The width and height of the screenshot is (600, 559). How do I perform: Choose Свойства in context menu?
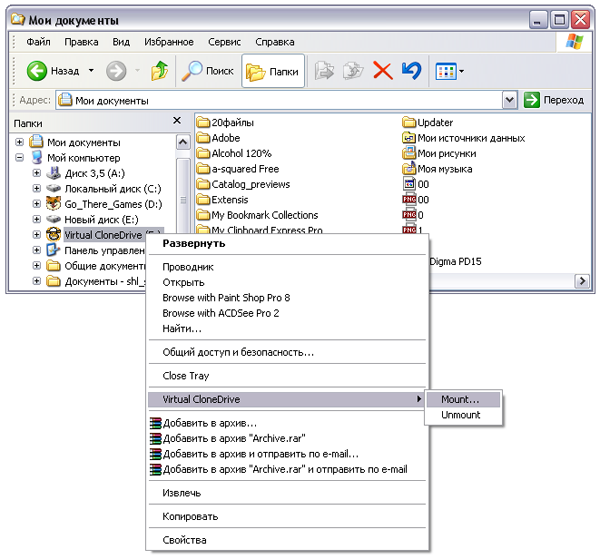click(287, 540)
